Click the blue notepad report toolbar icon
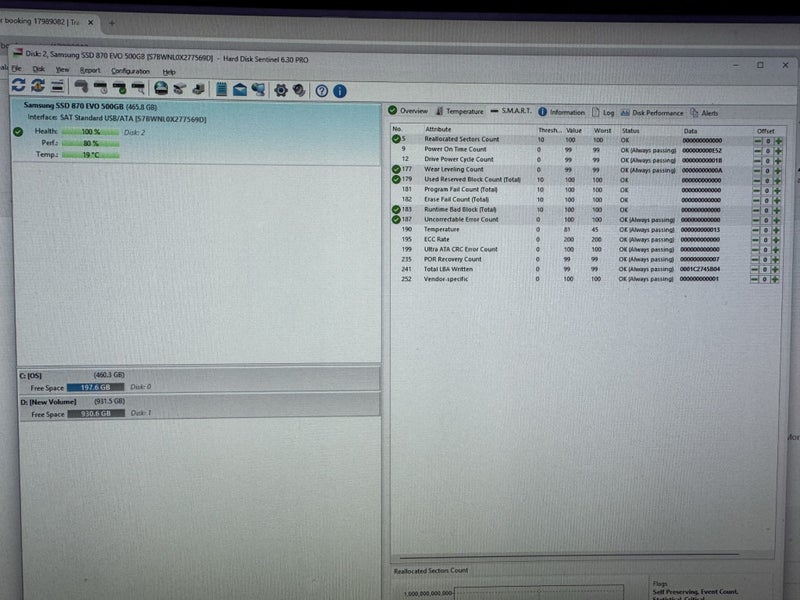The height and width of the screenshot is (600, 800). click(221, 89)
